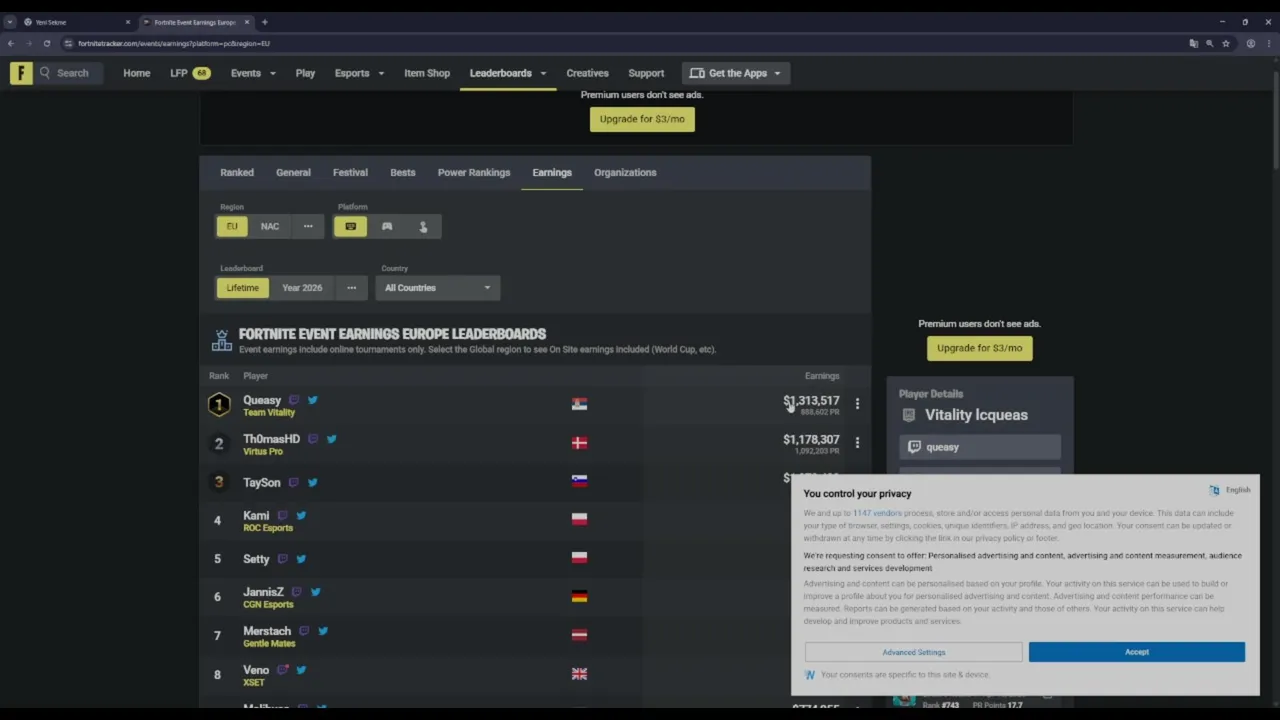Open Kami's Twitter icon

(x=301, y=516)
